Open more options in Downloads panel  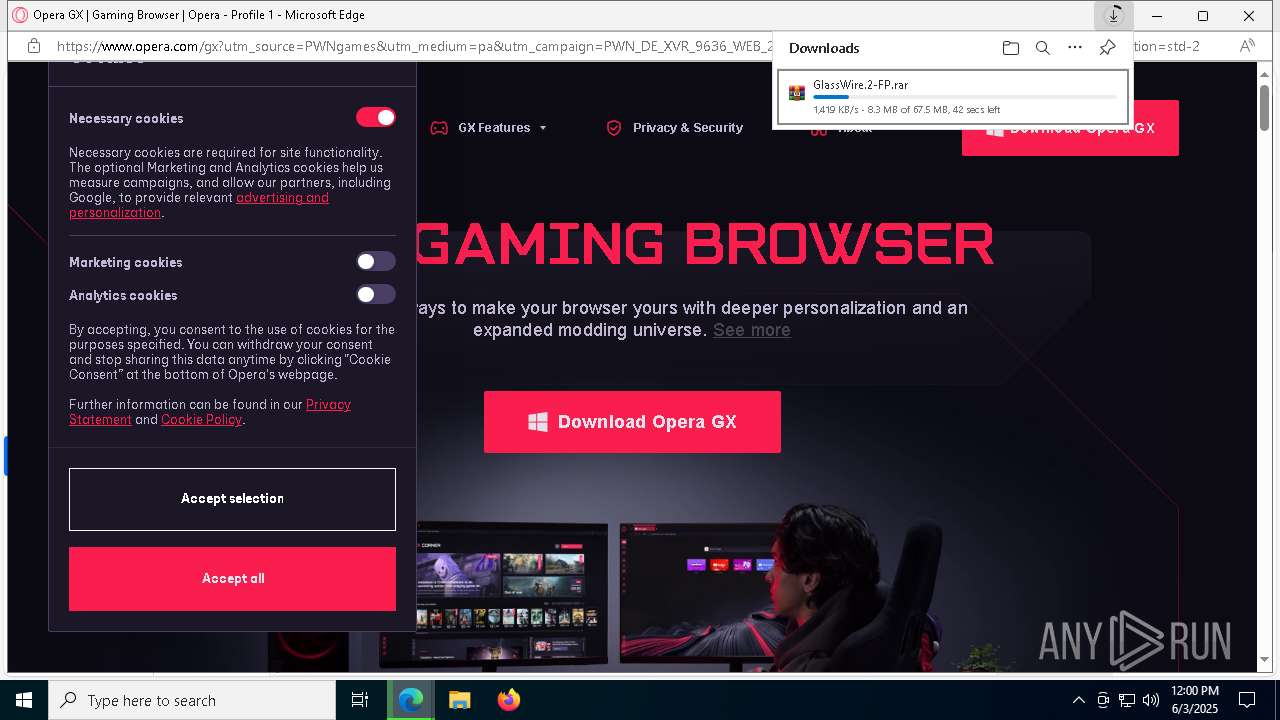pos(1075,48)
